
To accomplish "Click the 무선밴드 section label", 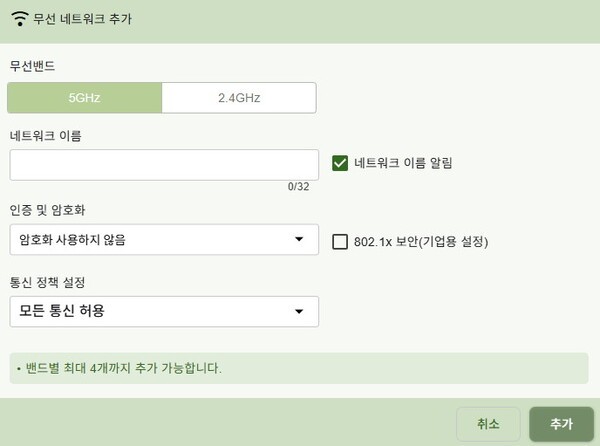I will [33, 65].
